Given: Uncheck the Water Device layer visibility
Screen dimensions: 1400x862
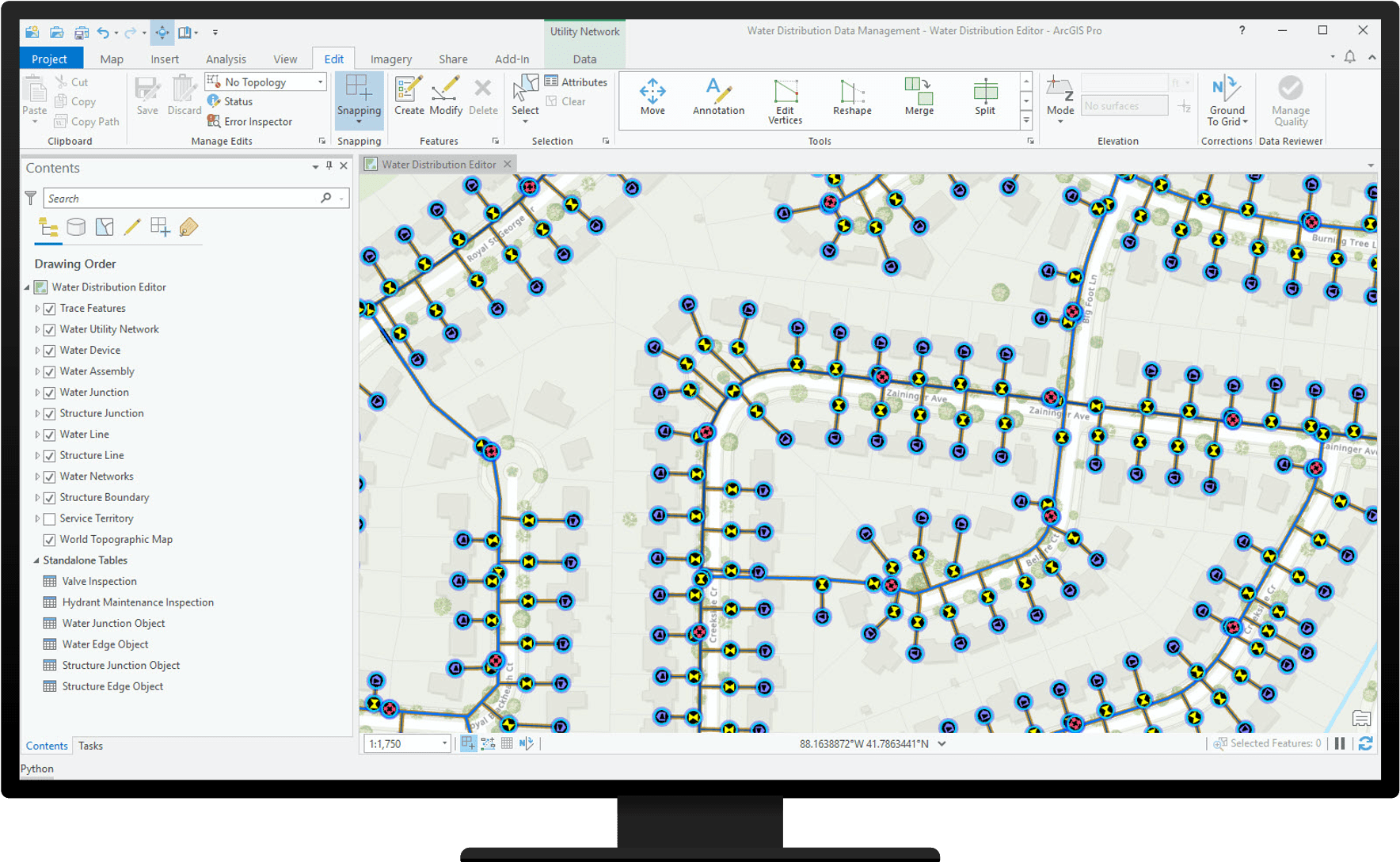Looking at the screenshot, I should [50, 351].
